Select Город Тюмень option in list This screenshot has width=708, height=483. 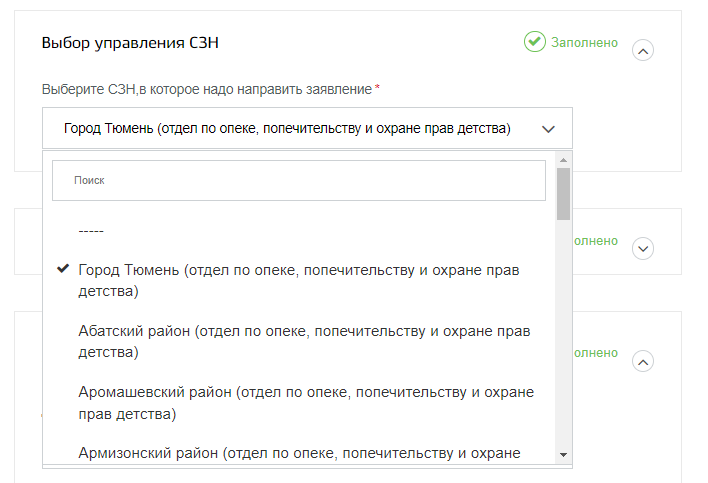tap(299, 280)
